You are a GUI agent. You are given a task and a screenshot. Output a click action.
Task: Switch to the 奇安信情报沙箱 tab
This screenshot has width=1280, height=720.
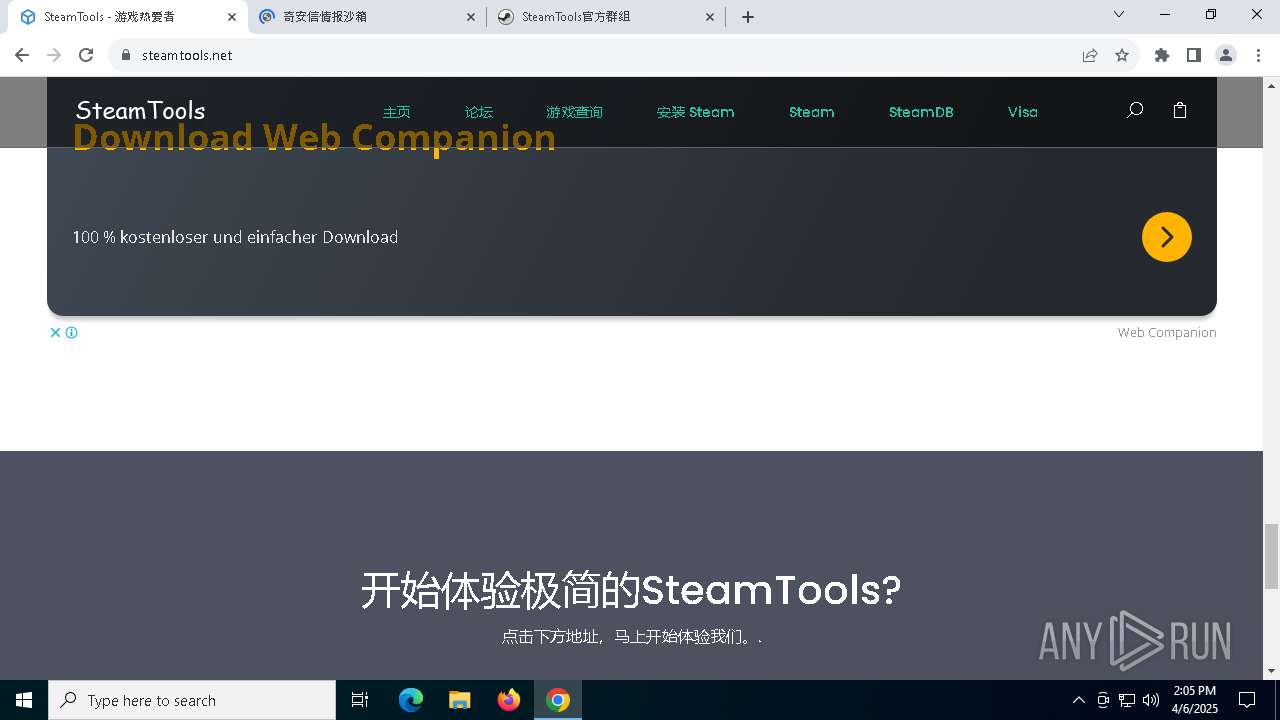click(x=366, y=17)
